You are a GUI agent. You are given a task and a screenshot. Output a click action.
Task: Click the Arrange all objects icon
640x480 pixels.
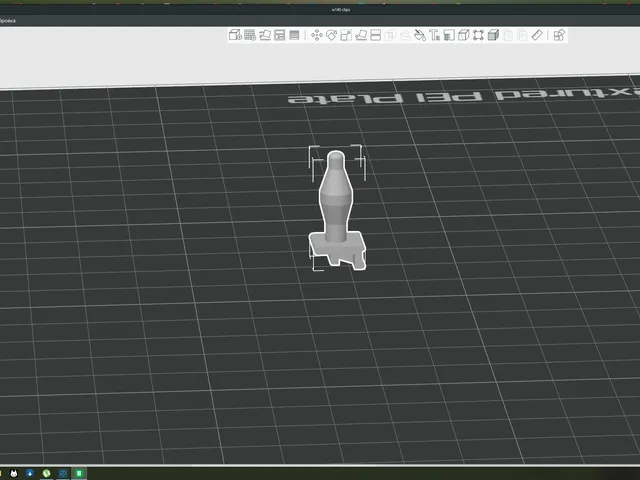(x=280, y=35)
